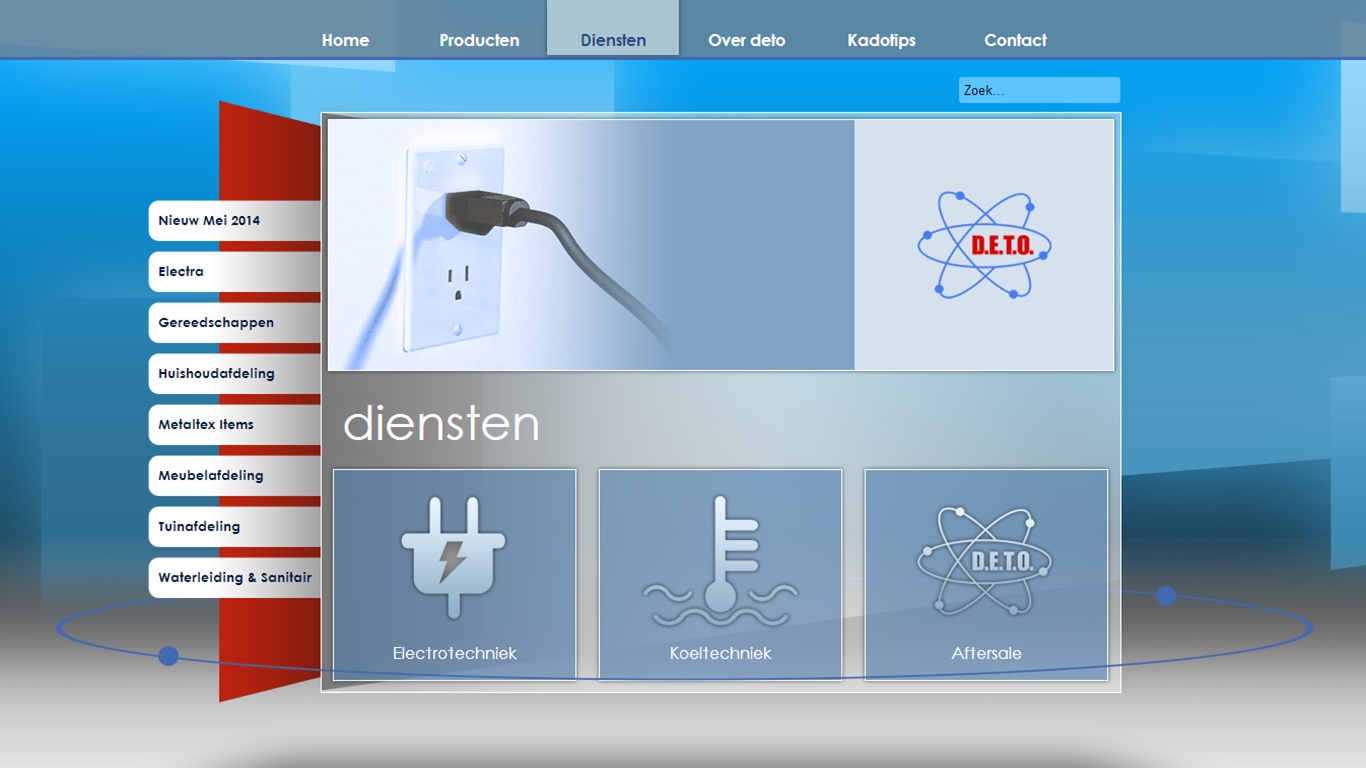The width and height of the screenshot is (1366, 768).
Task: Open the Producten menu item
Action: (x=479, y=40)
